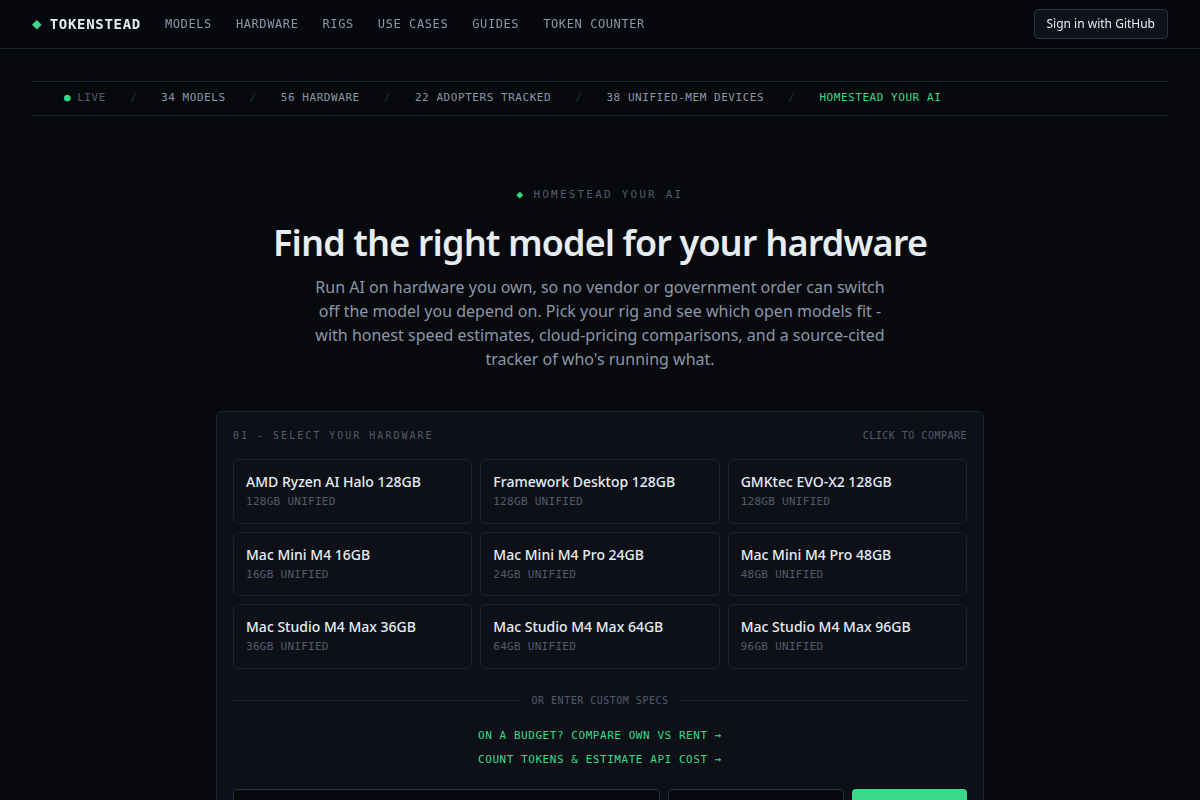
Task: Click the LIVE status indicator
Action: [x=85, y=98]
